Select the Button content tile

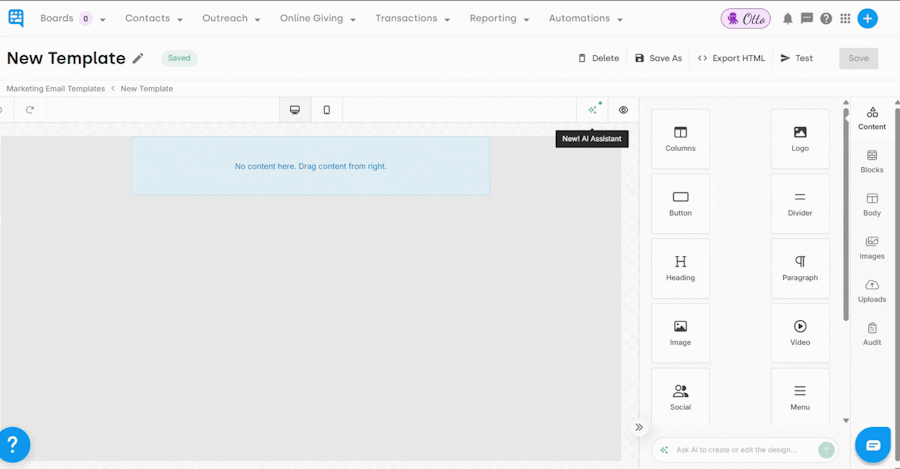tap(680, 204)
